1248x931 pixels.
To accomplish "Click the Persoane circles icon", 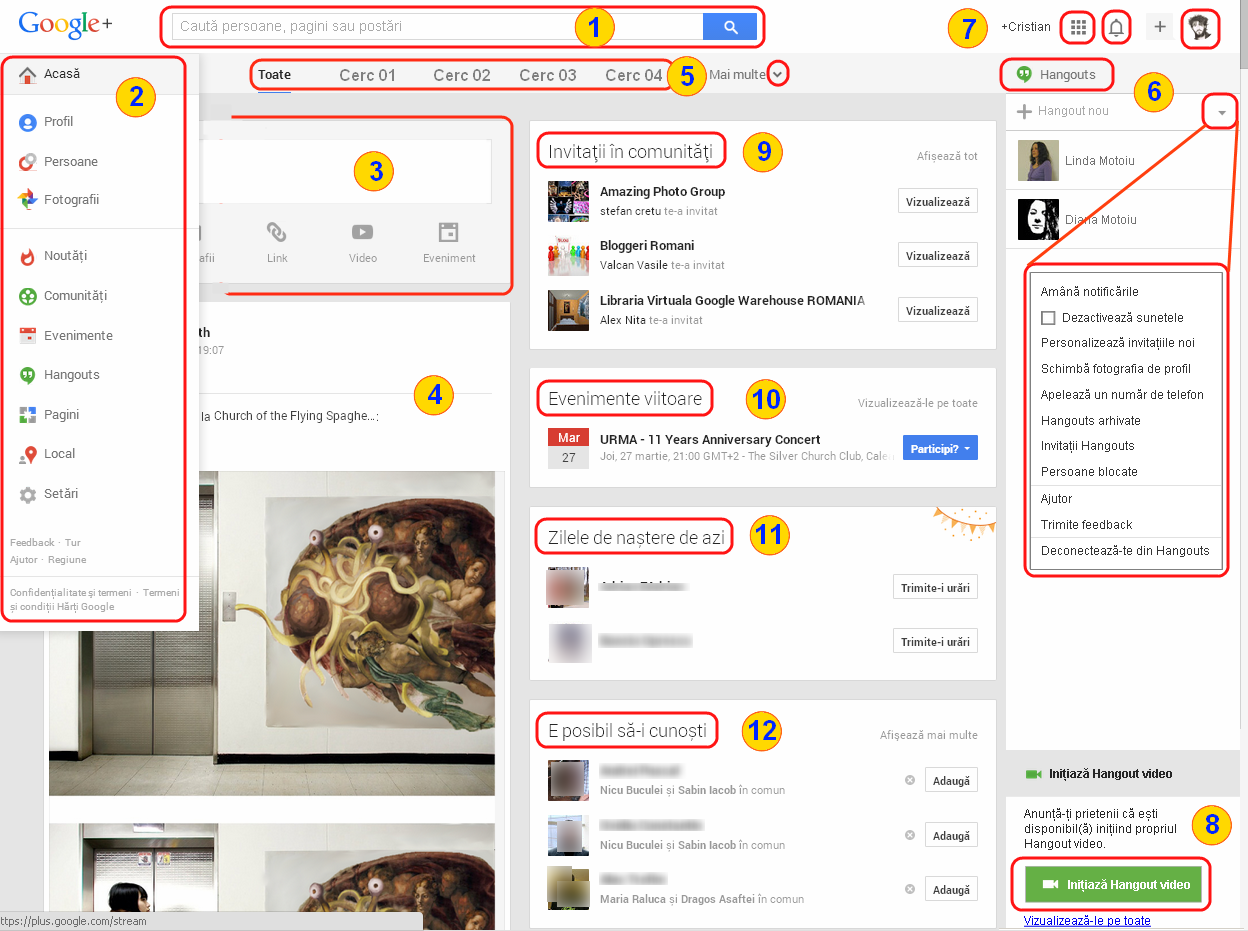I will [x=28, y=161].
